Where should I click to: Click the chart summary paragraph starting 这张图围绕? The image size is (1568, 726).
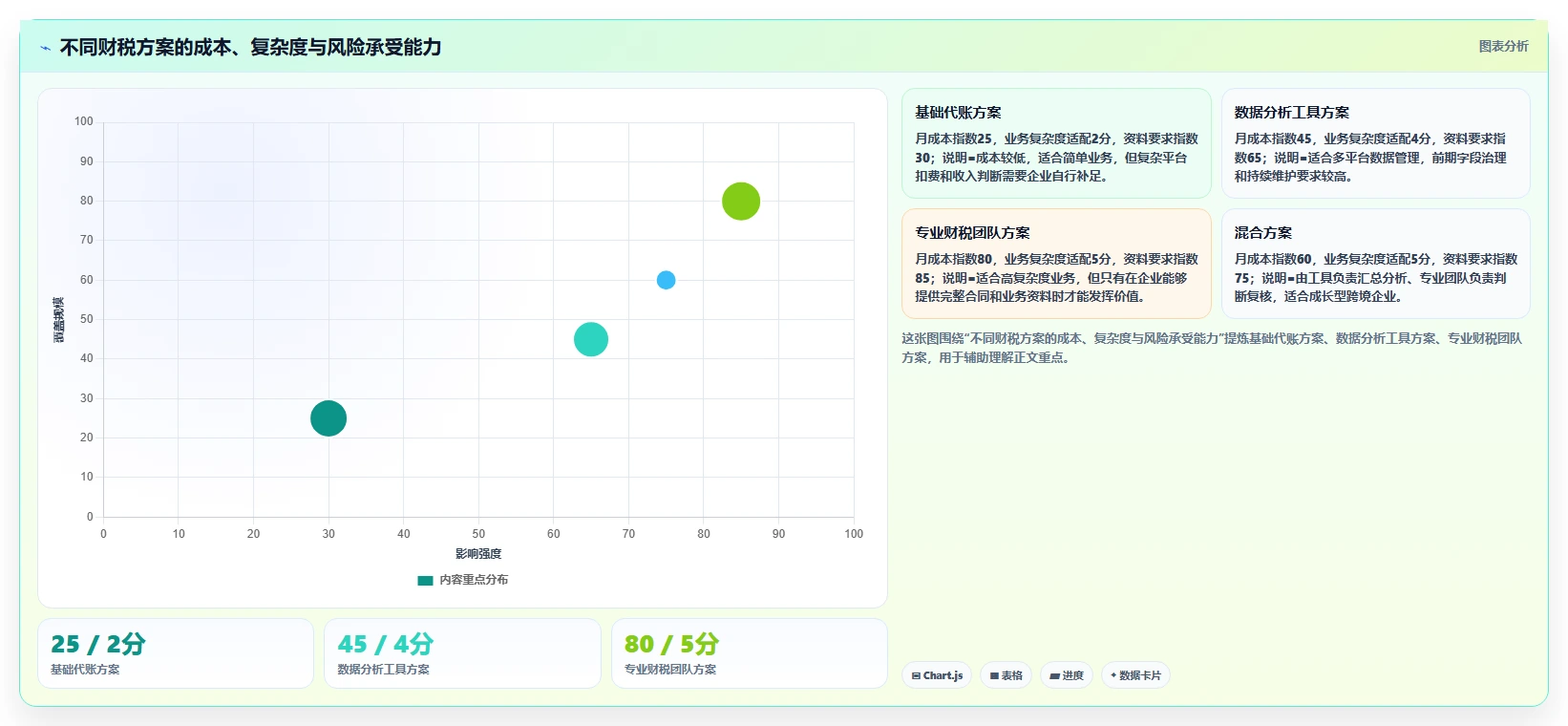(1212, 348)
